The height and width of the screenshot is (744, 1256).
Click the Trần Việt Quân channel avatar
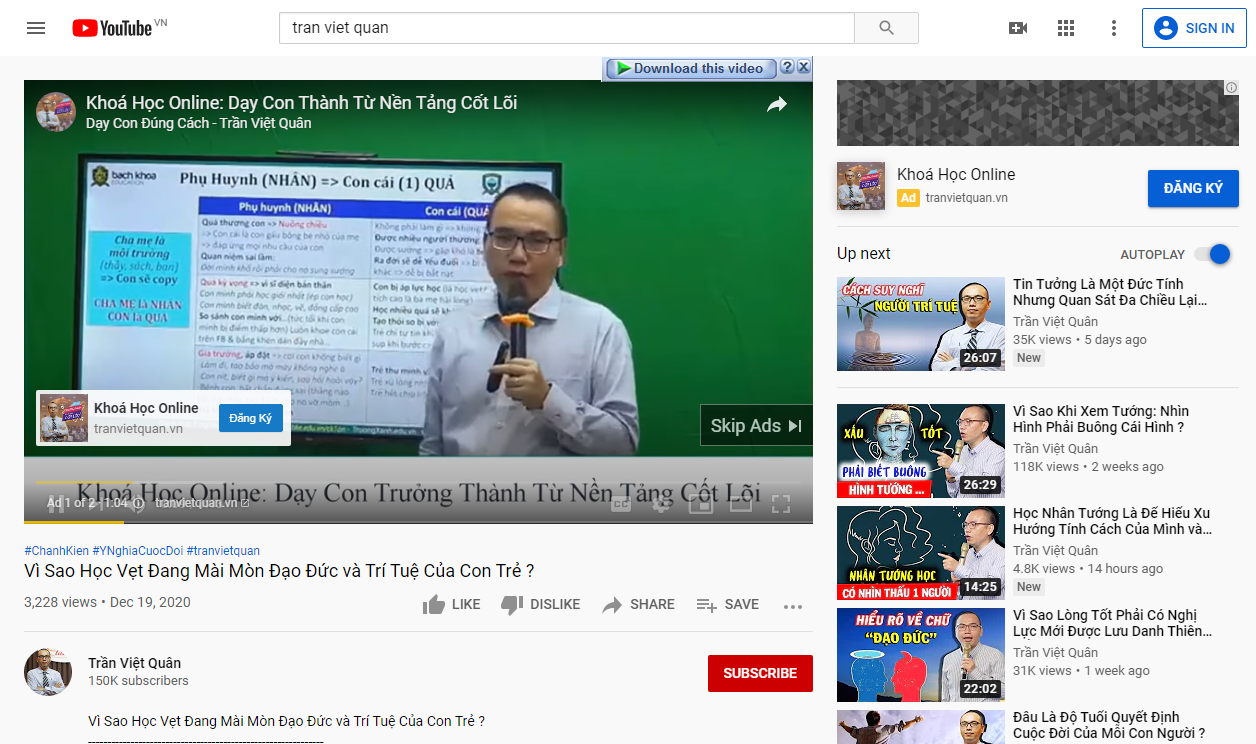point(48,672)
